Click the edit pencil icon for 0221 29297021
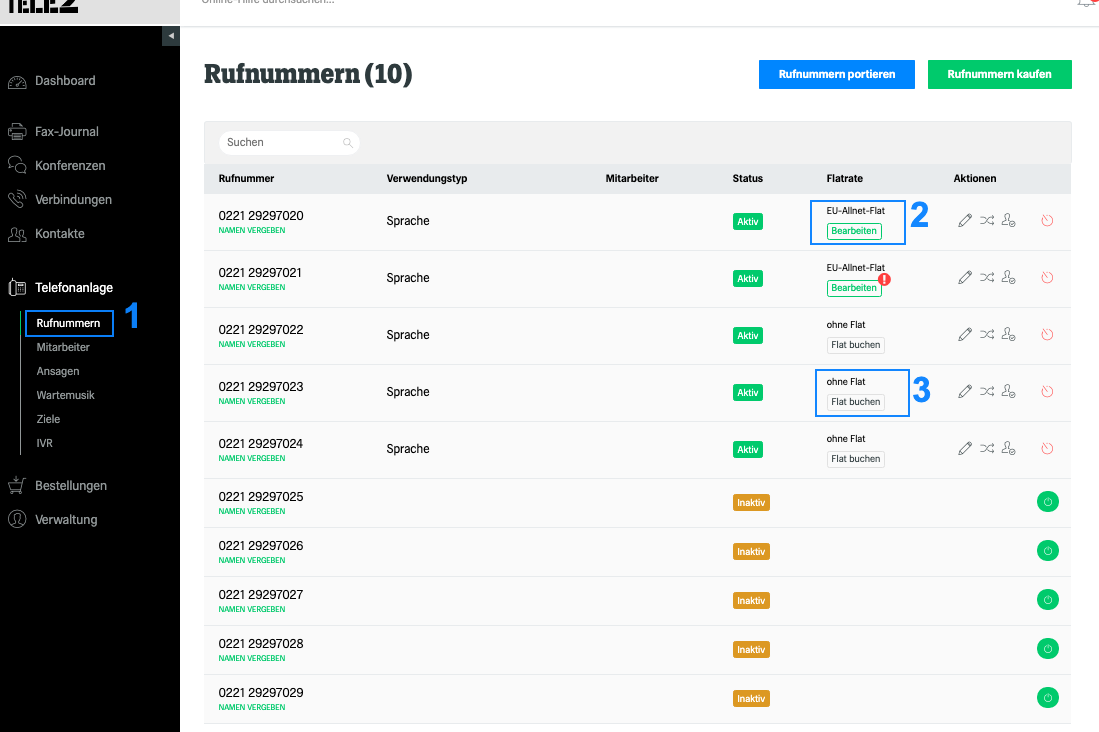Screen dimensions: 1099x732 (965, 278)
